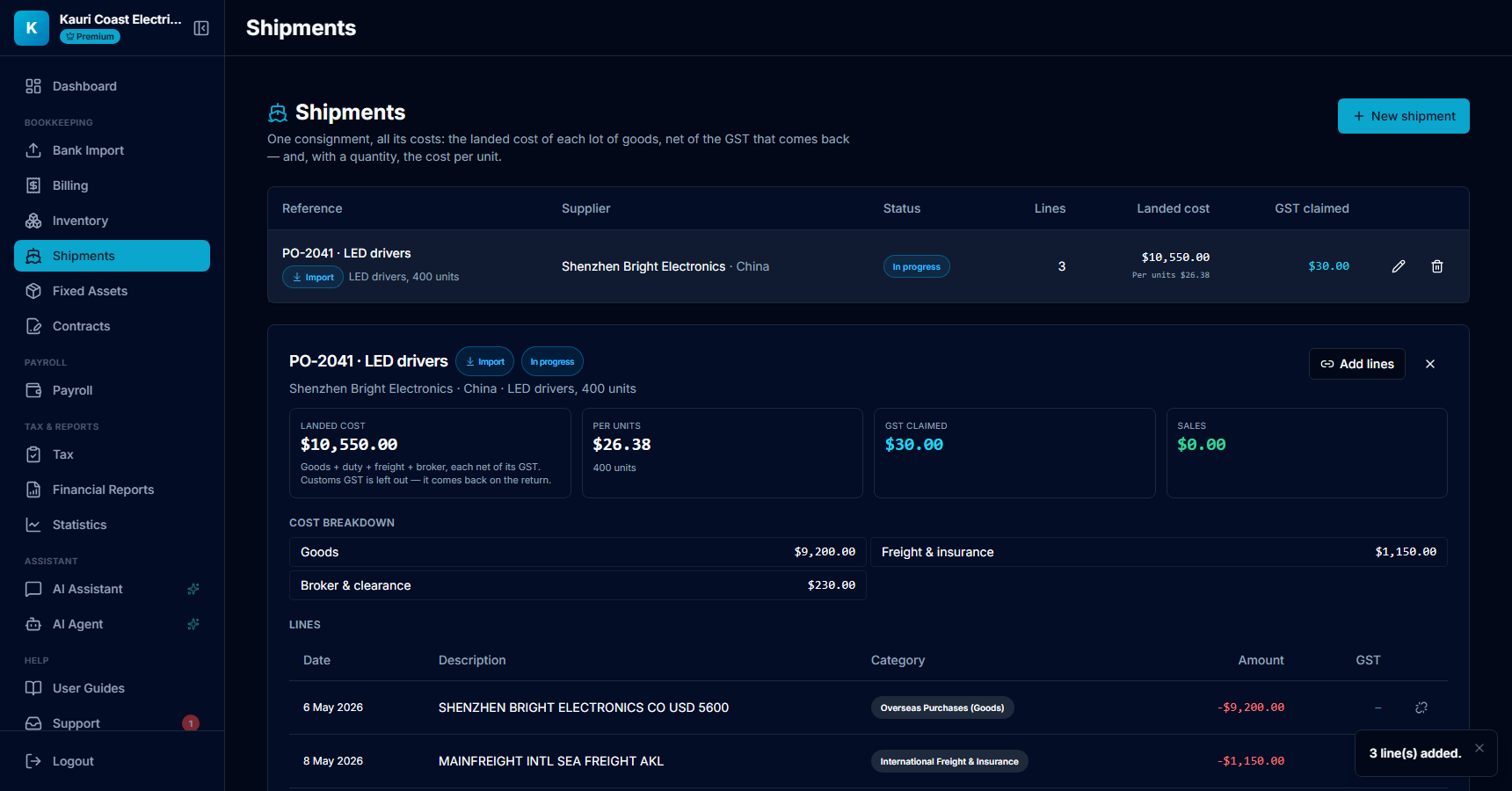Click the -$1,150.00 line amount
Image resolution: width=1512 pixels, height=791 pixels.
[1251, 761]
